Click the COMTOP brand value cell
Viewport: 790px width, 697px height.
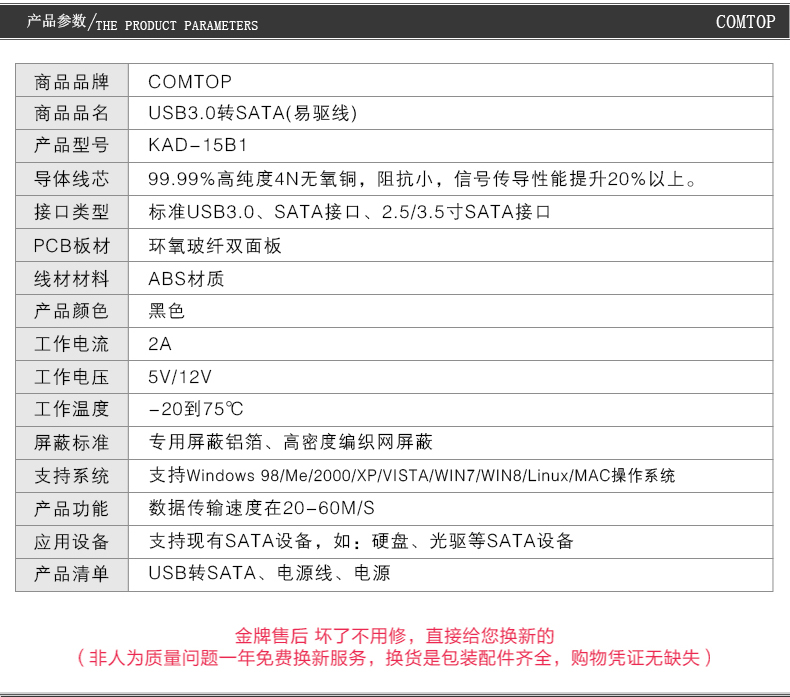click(x=190, y=82)
